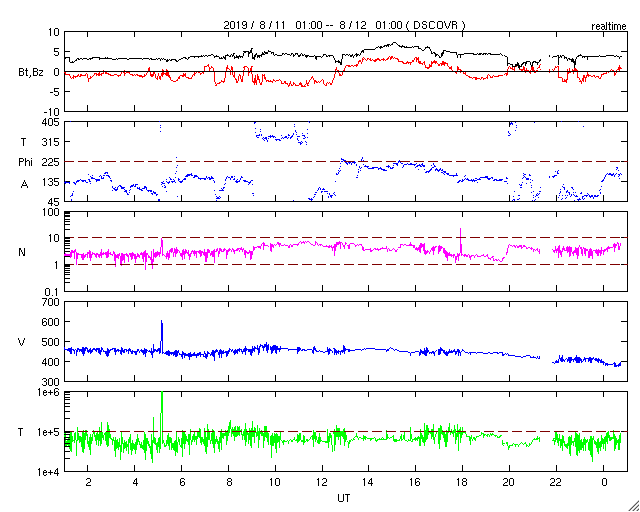Image resolution: width=640 pixels, height=512 pixels.
Task: Click the '6' hour tick on the UT axis
Action: coord(182,483)
